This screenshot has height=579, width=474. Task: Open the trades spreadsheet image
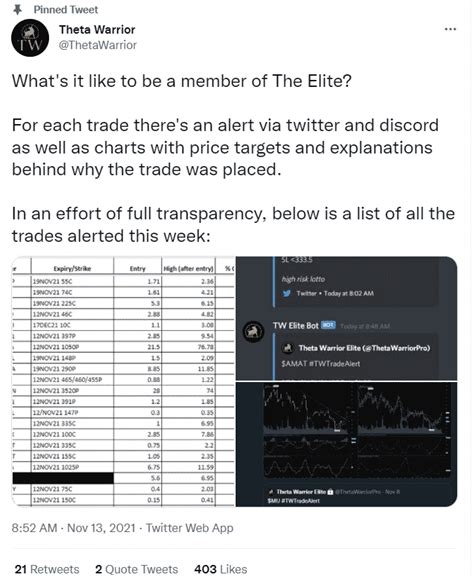124,381
